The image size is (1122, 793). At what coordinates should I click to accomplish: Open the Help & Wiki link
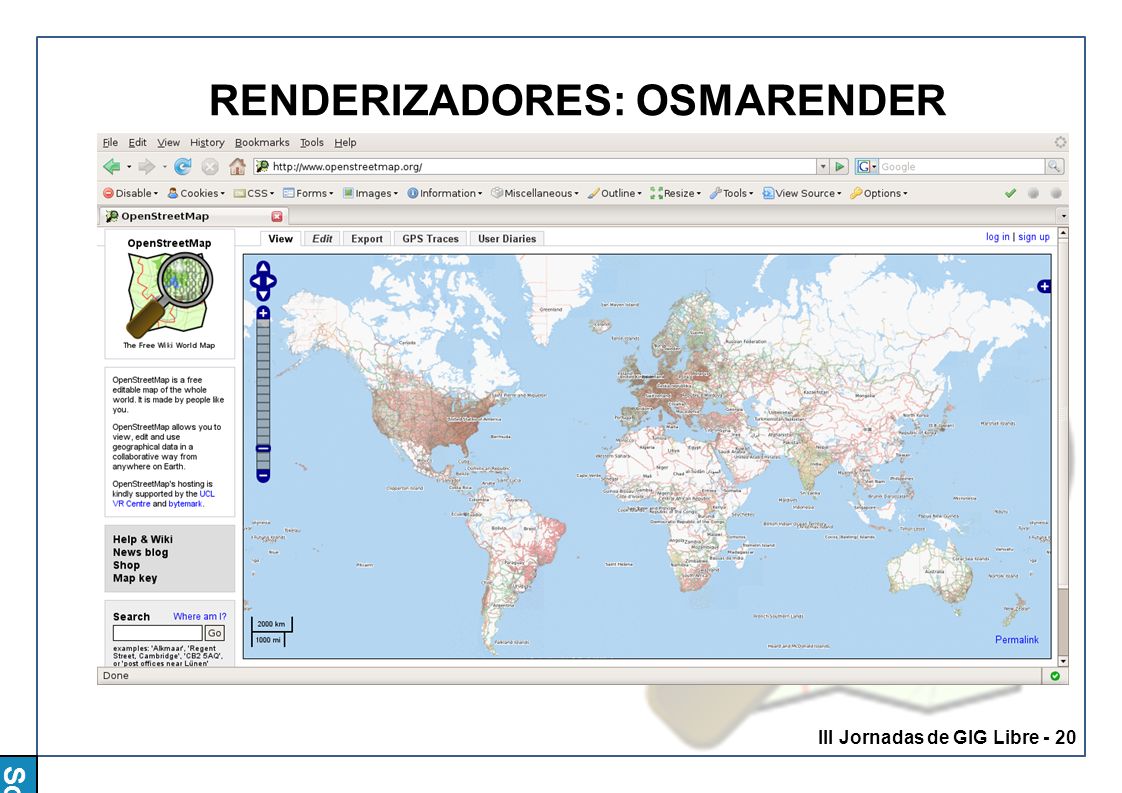tap(142, 540)
